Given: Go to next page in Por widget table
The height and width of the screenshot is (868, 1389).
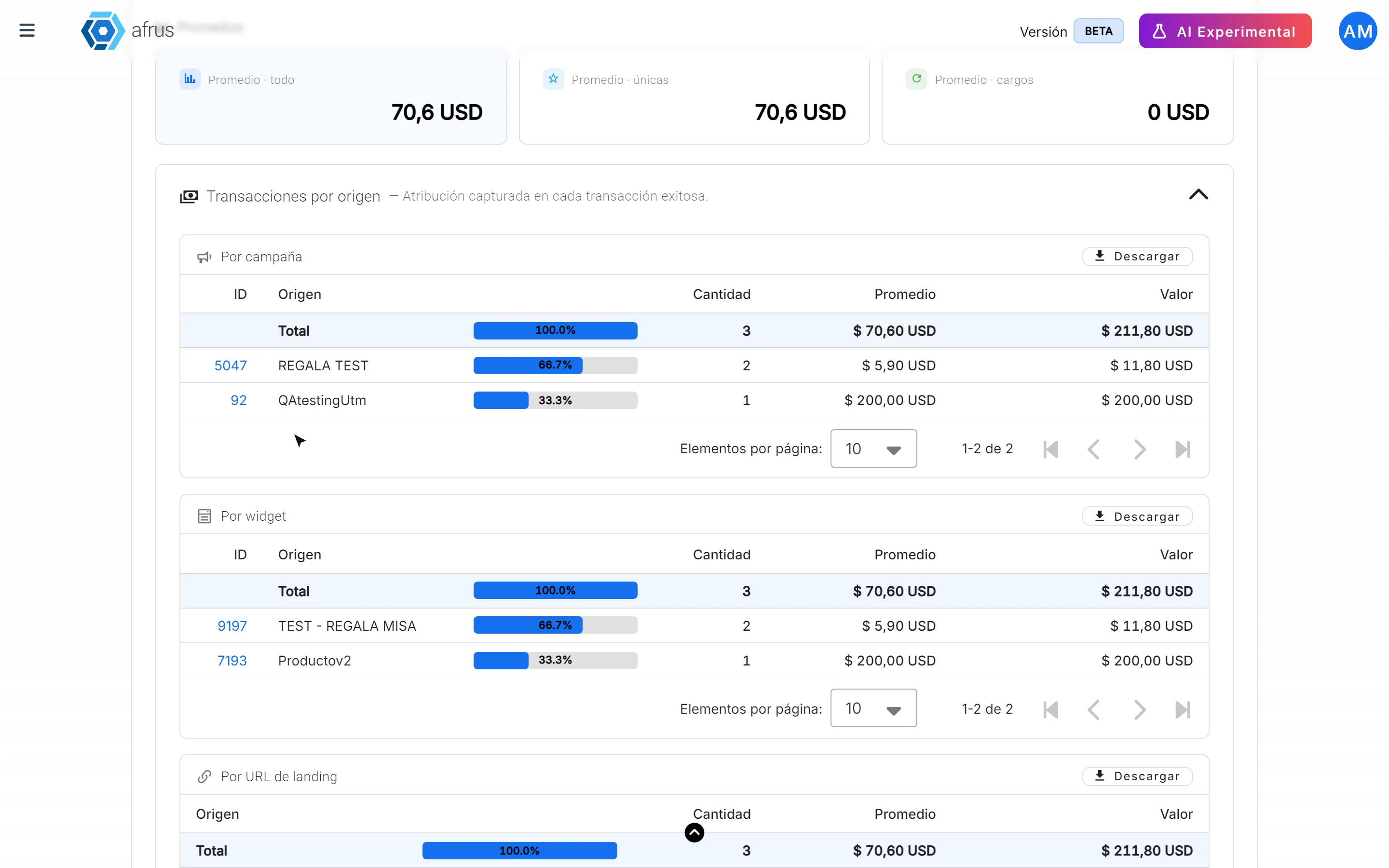Looking at the screenshot, I should (x=1139, y=709).
